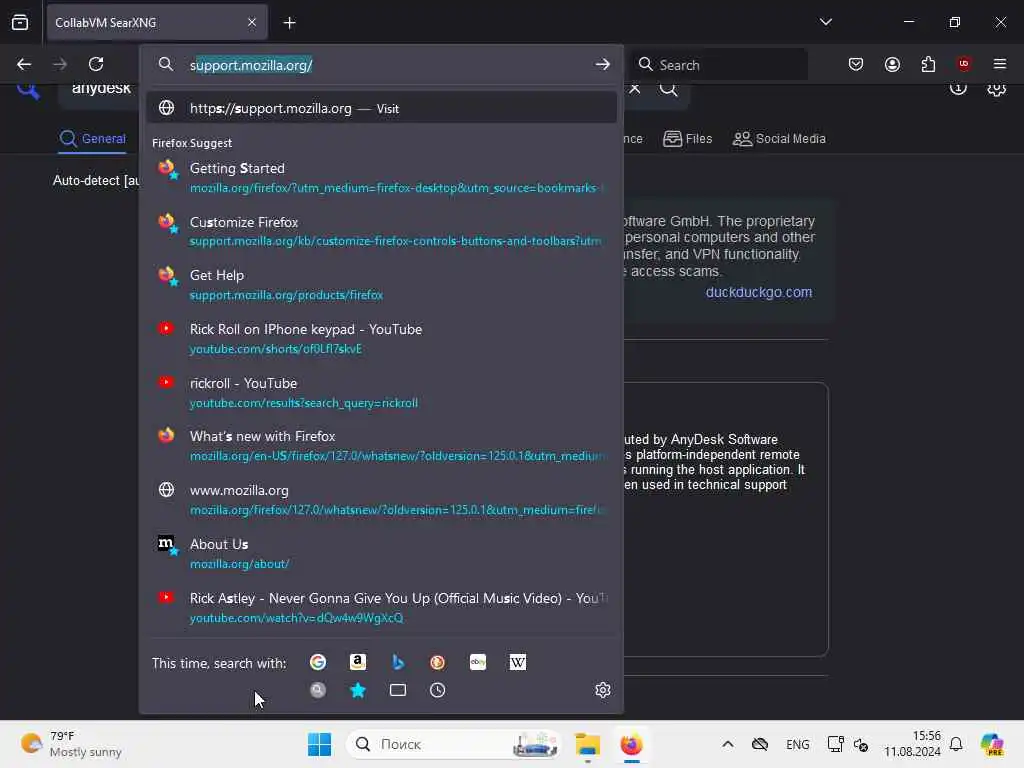Click the taskbar search box Поиск
Screen dimensions: 1024x768
click(x=453, y=744)
